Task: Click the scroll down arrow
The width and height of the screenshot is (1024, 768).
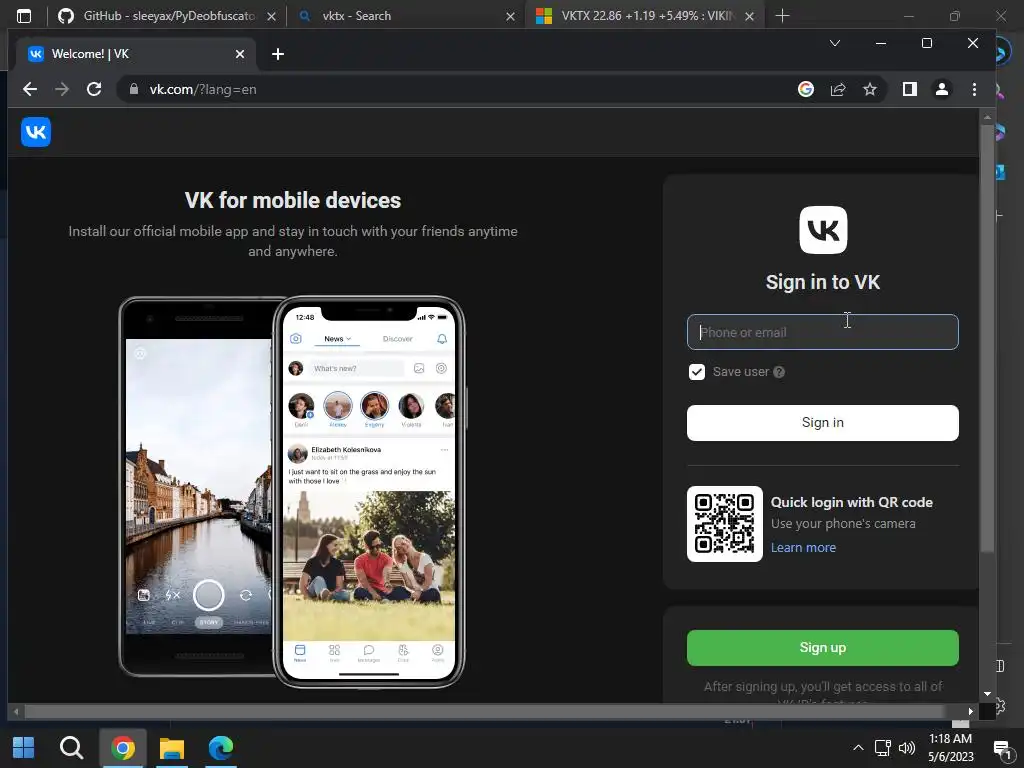Action: coord(987,694)
